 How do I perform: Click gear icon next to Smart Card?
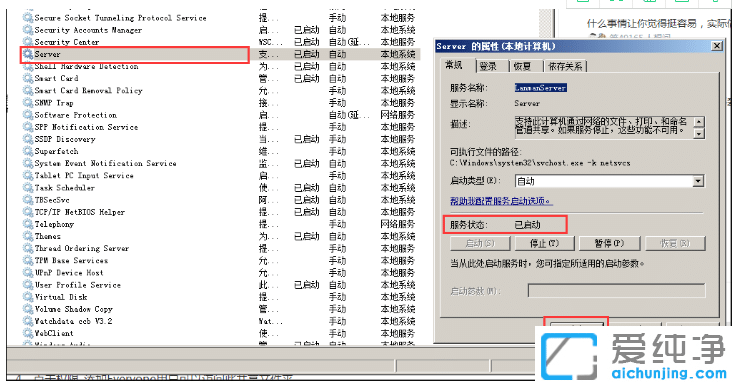click(28, 78)
